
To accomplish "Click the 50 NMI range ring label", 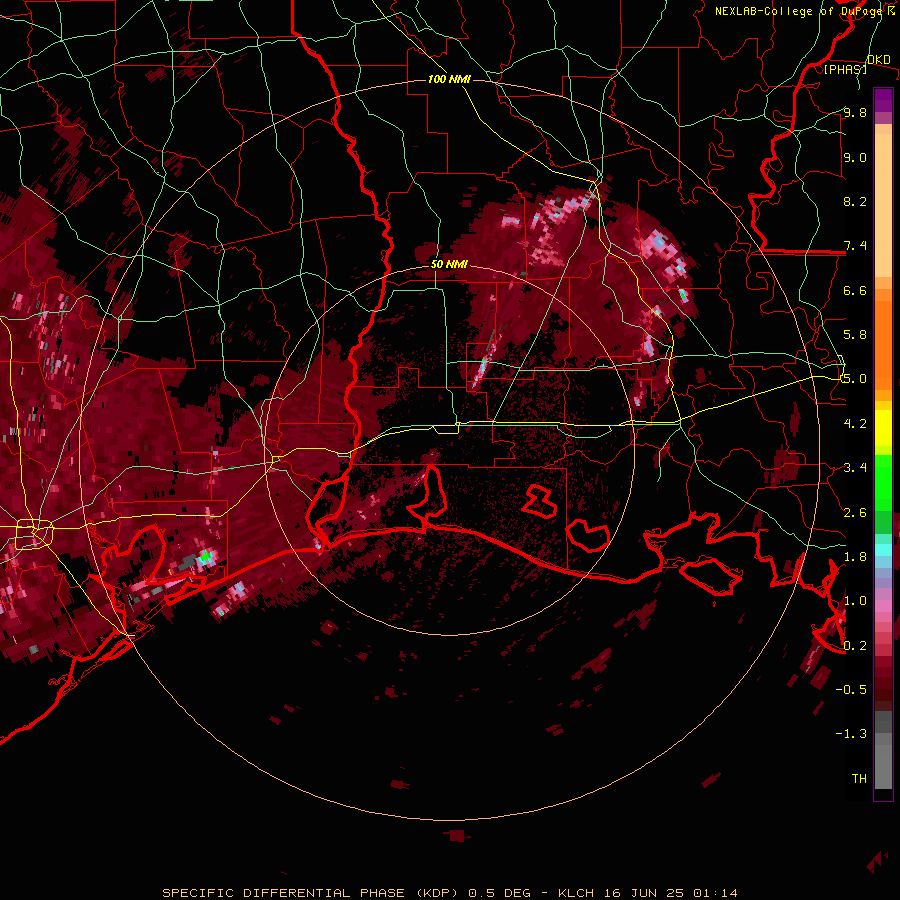I will [449, 264].
